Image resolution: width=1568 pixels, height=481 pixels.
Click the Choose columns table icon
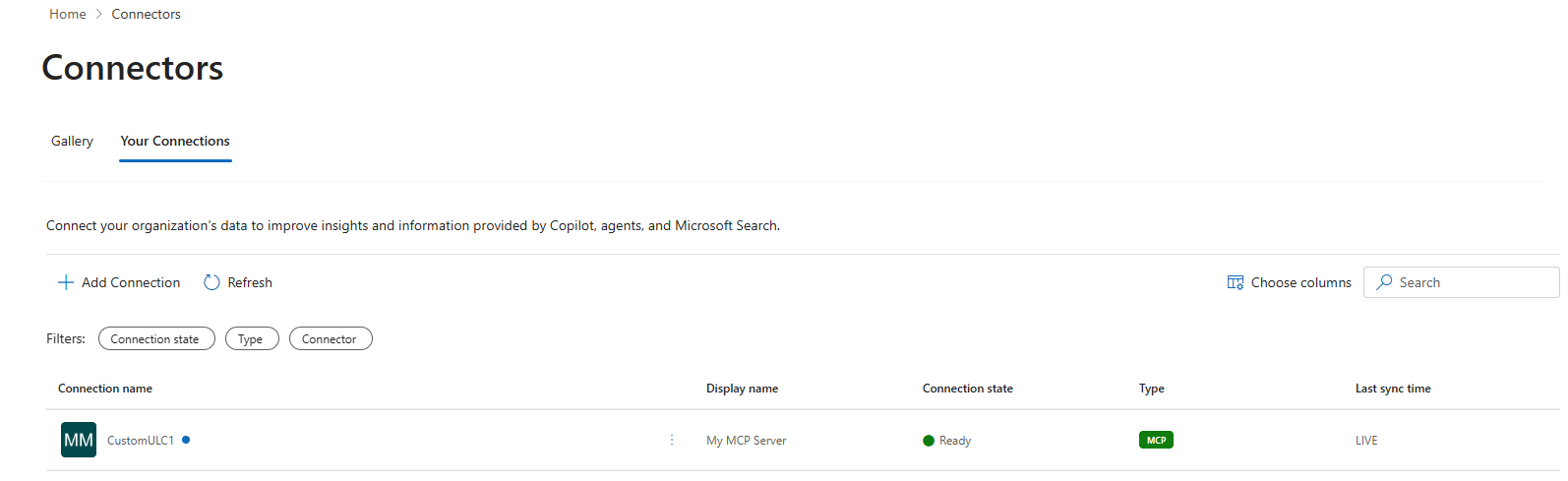[1236, 282]
